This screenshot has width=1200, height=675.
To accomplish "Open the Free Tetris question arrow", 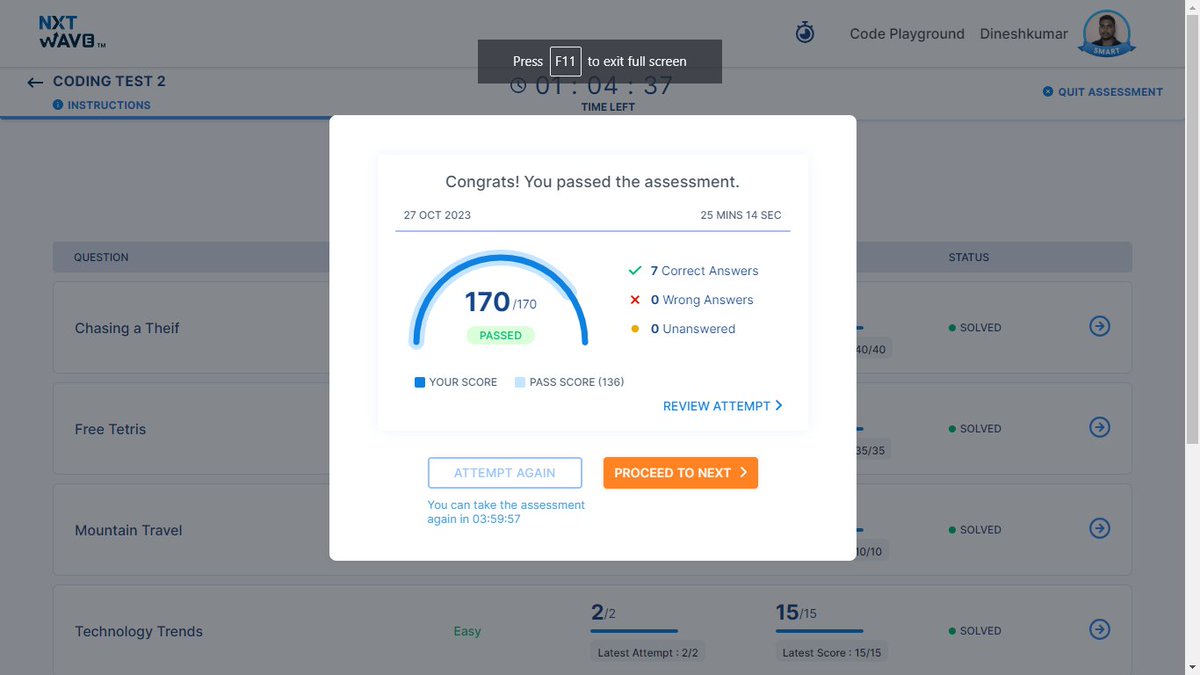I will pos(1100,427).
